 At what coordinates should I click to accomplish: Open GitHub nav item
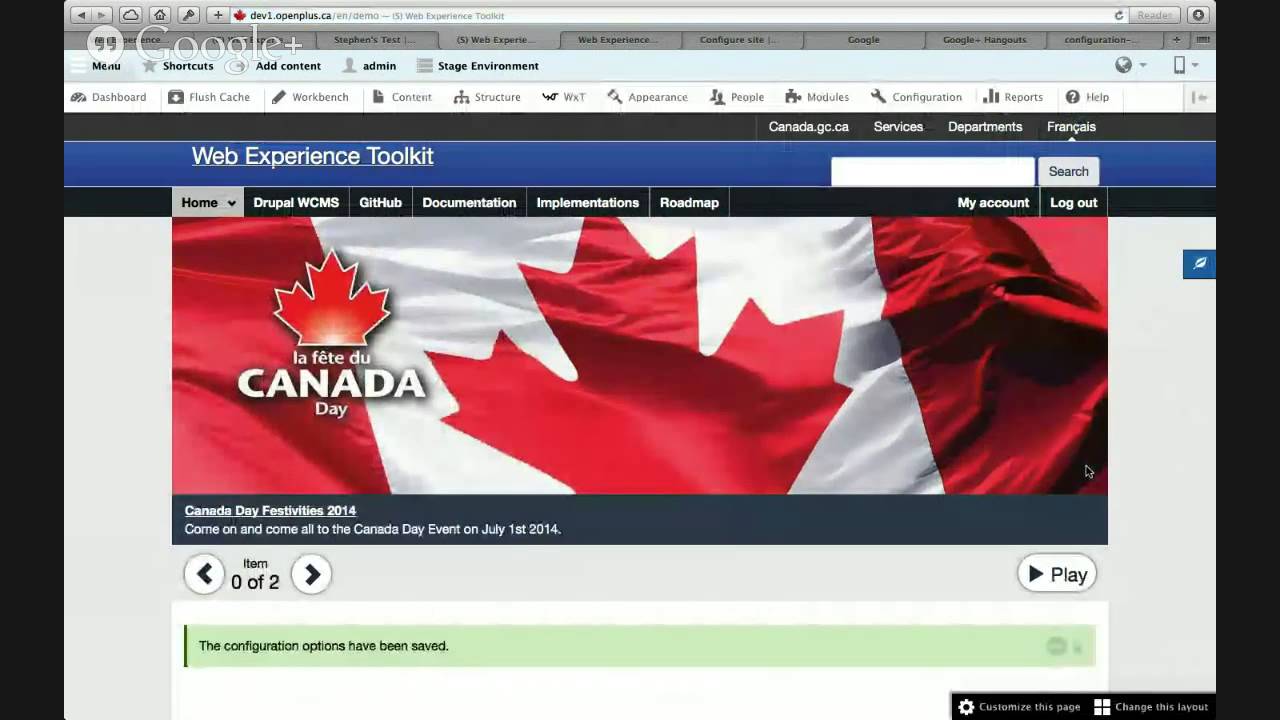(x=380, y=203)
